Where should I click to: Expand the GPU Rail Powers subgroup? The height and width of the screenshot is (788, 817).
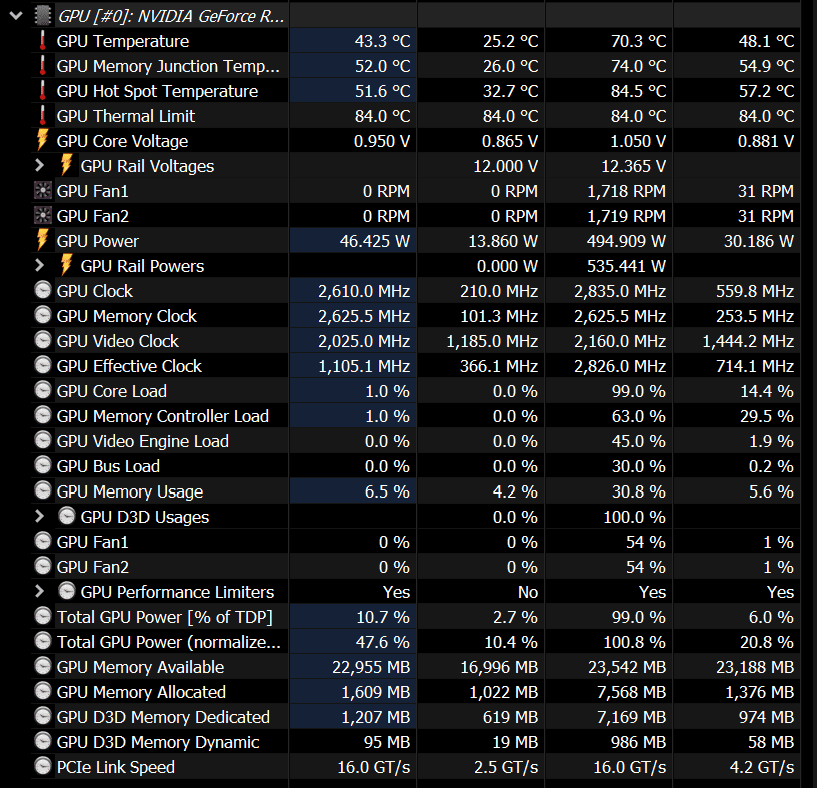pyautogui.click(x=39, y=266)
